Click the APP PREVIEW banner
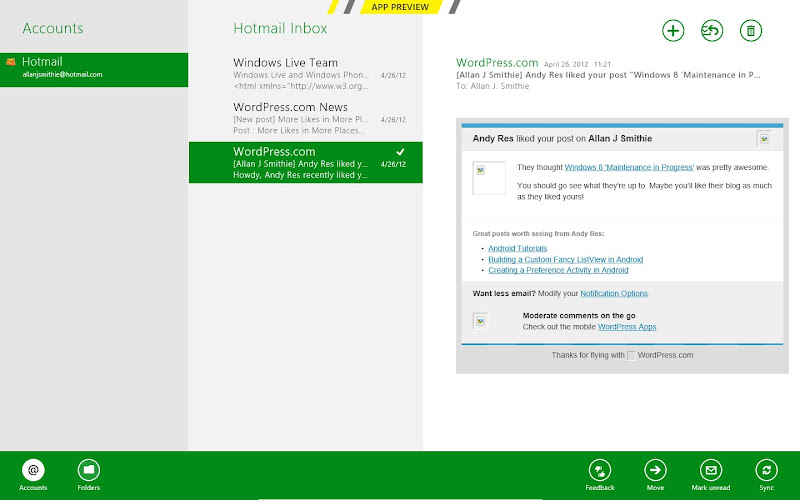 point(400,7)
